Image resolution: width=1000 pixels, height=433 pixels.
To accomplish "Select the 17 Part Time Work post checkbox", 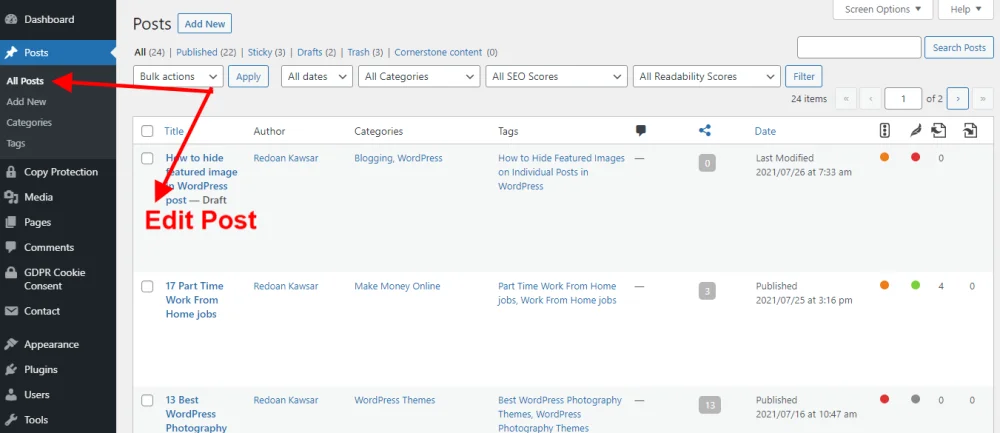I will pyautogui.click(x=147, y=286).
